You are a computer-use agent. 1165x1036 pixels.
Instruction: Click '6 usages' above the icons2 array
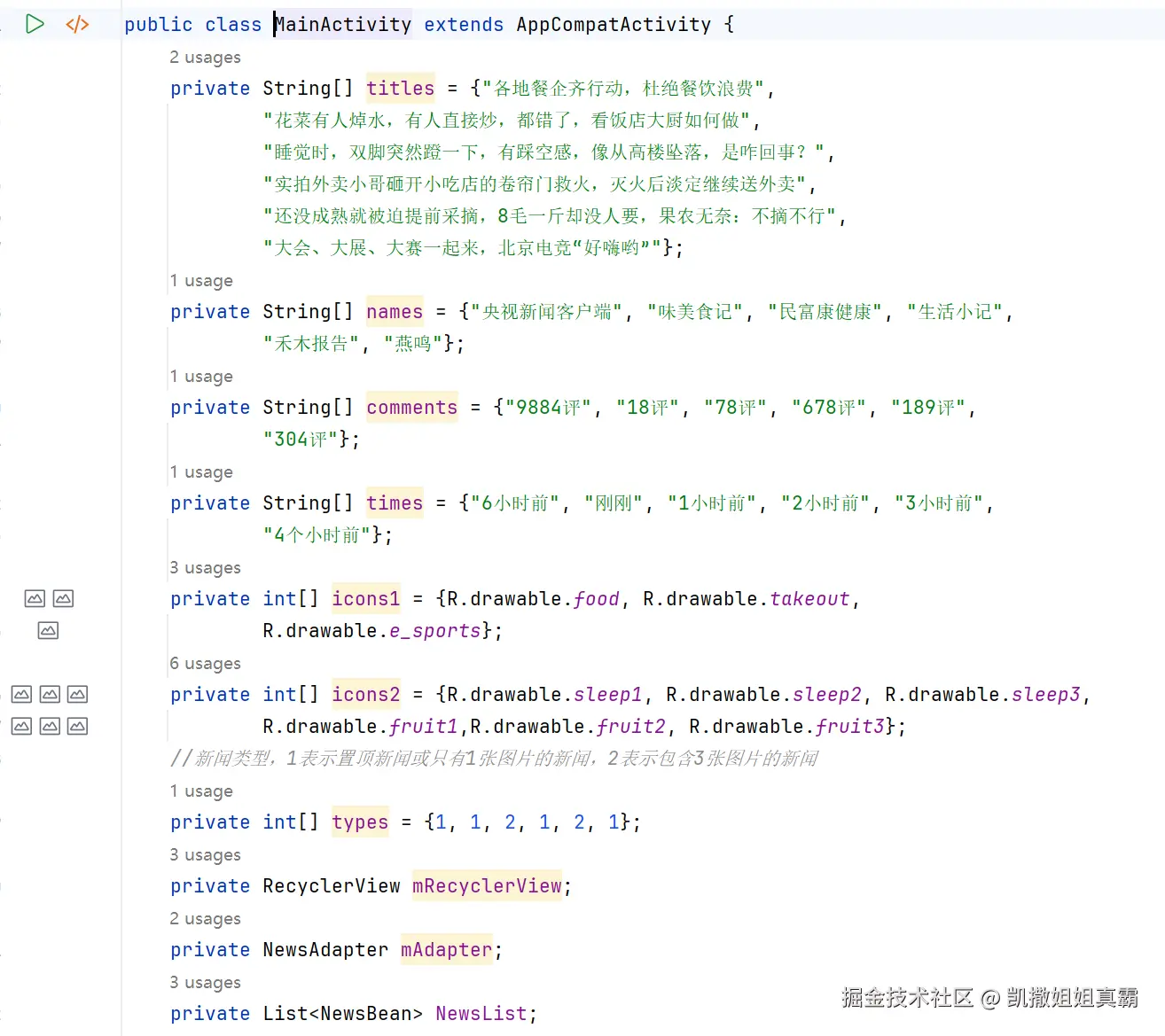point(205,663)
